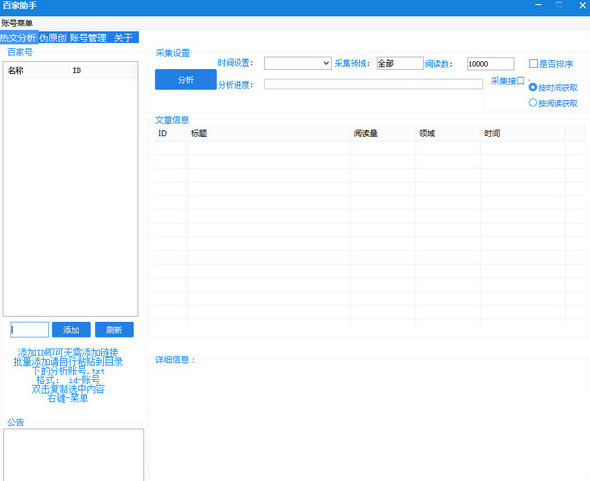The width and height of the screenshot is (590, 481).
Task: Click the 阅读数 input showing 10000
Action: [491, 64]
